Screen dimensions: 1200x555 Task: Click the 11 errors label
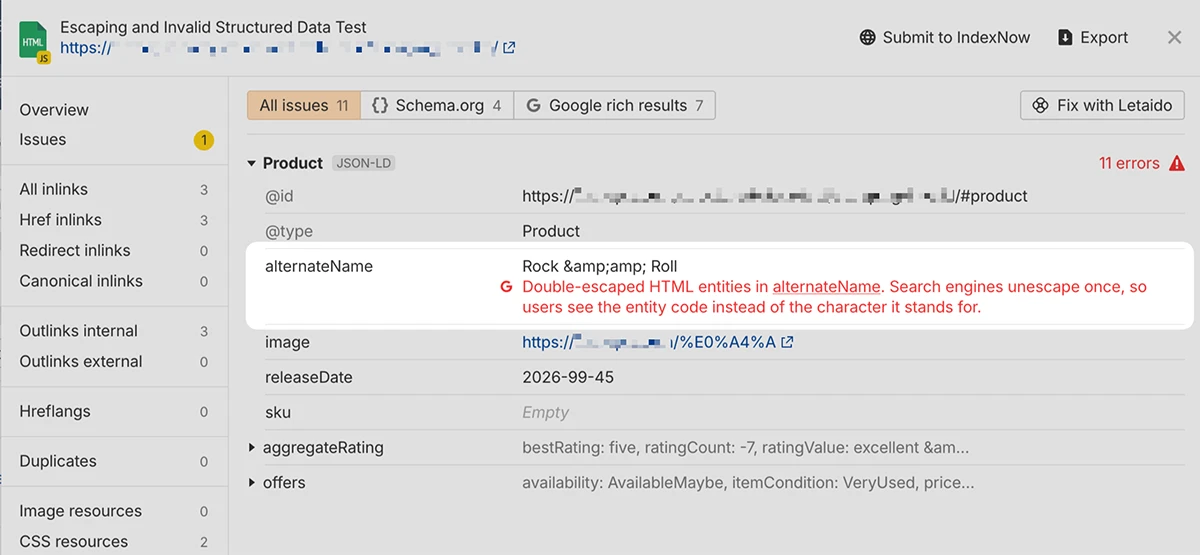tap(1129, 163)
